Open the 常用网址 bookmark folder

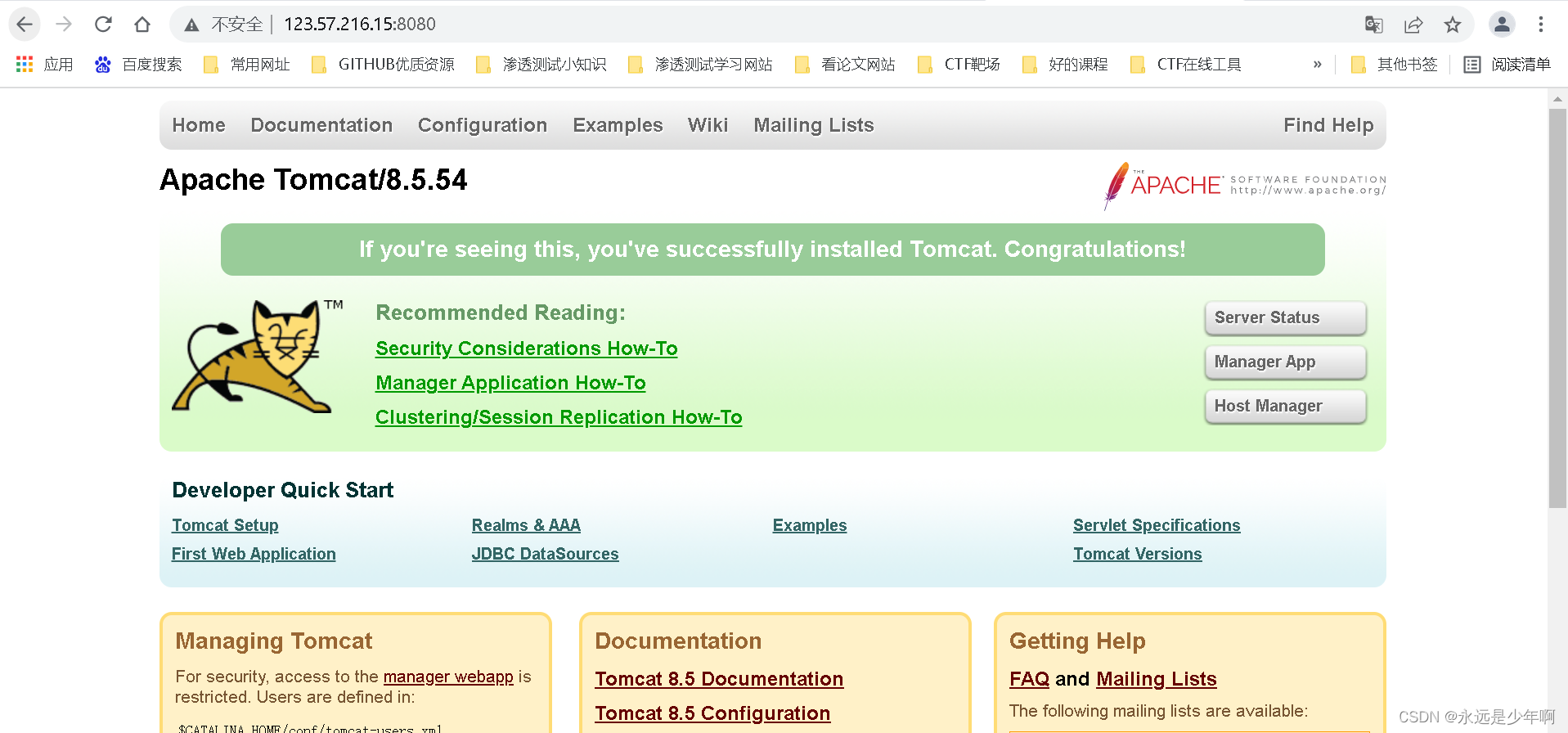(x=247, y=65)
